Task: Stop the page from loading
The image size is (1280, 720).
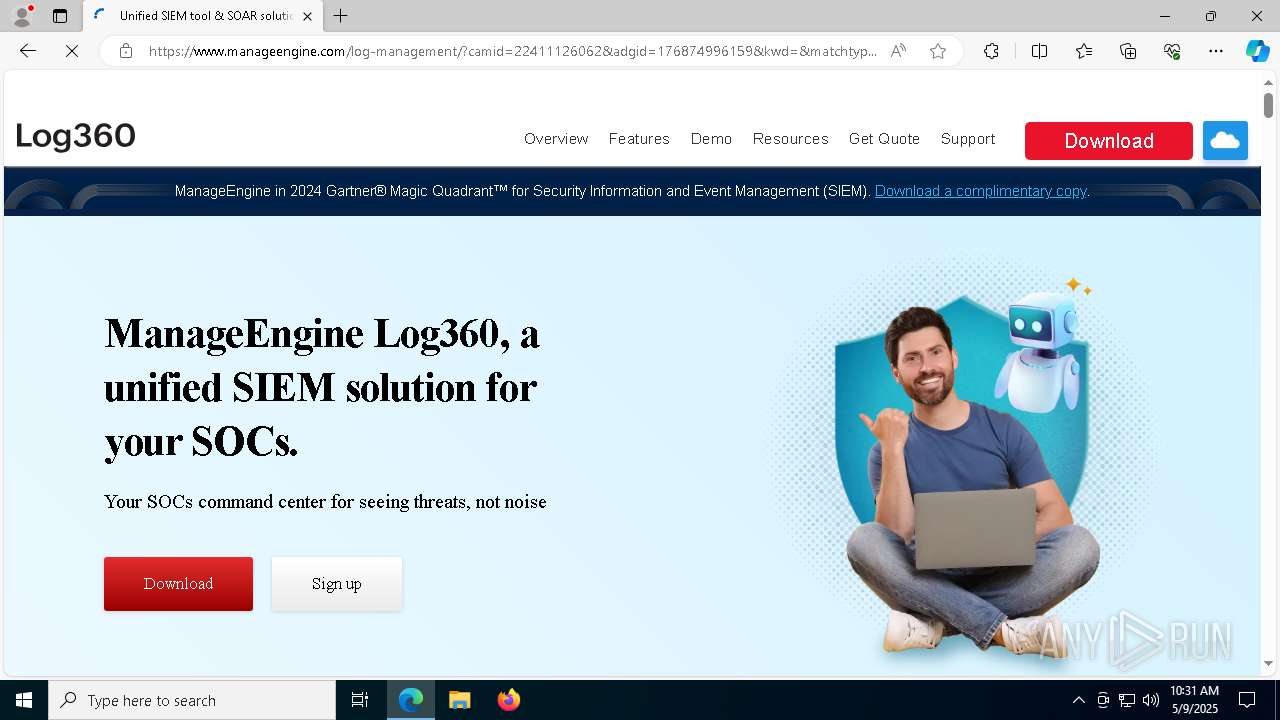Action: pos(72,51)
